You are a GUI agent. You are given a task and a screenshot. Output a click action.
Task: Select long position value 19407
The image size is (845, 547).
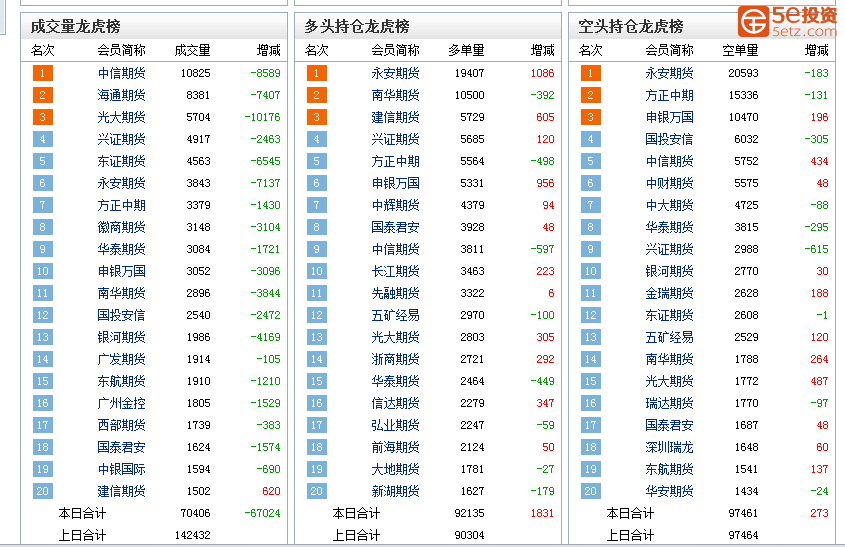(469, 73)
